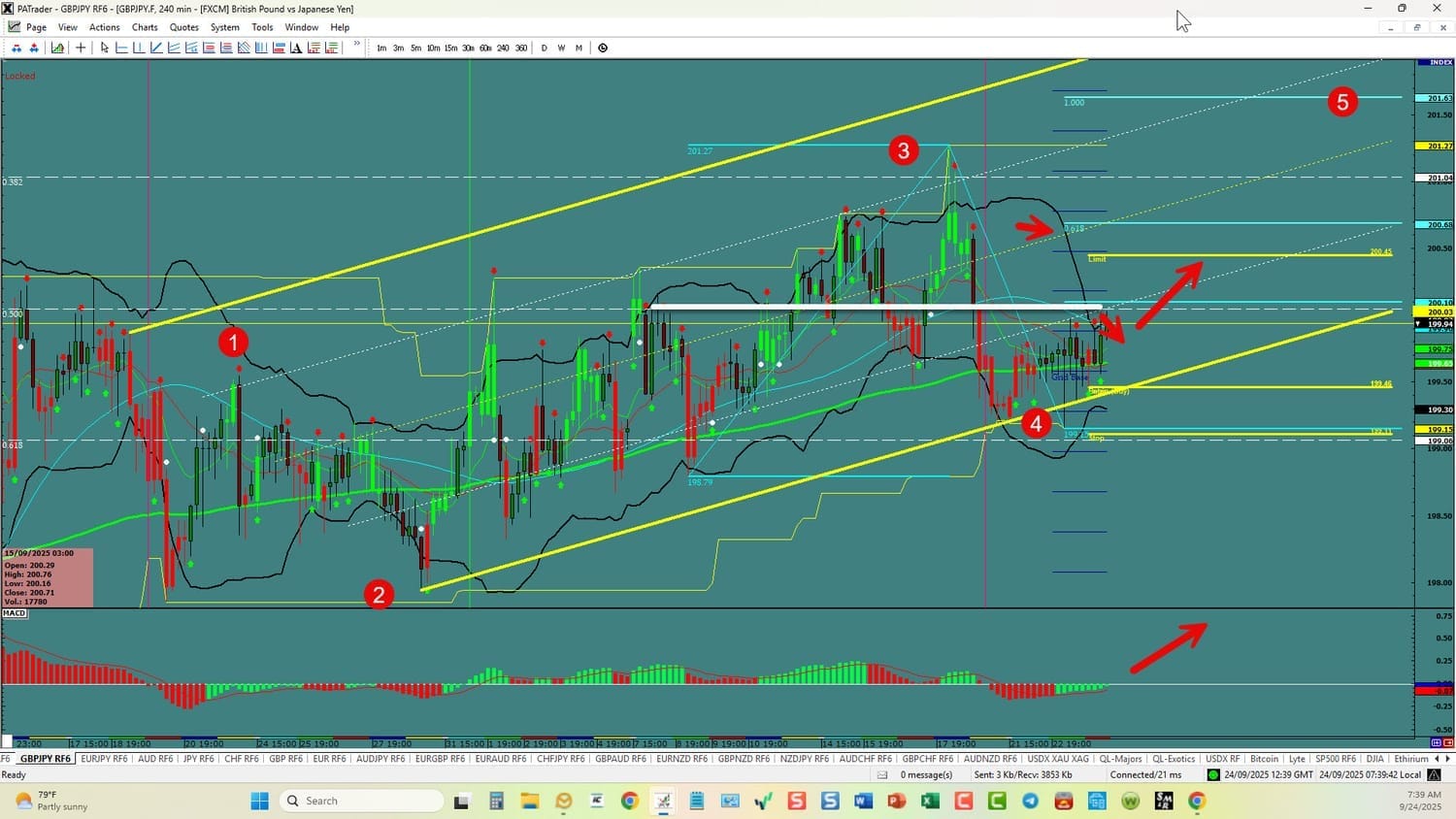Click the green connection status indicator
Viewport: 1456px width, 819px height.
click(x=1213, y=774)
